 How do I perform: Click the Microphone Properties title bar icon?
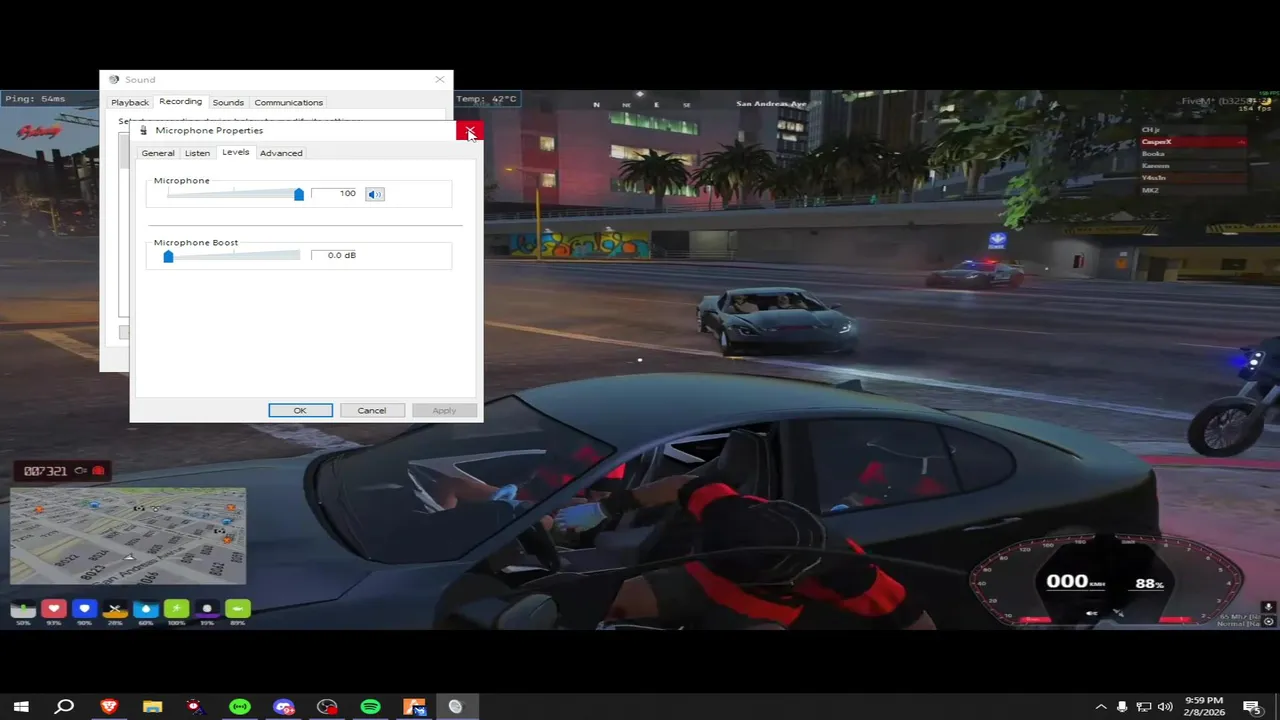click(x=144, y=130)
